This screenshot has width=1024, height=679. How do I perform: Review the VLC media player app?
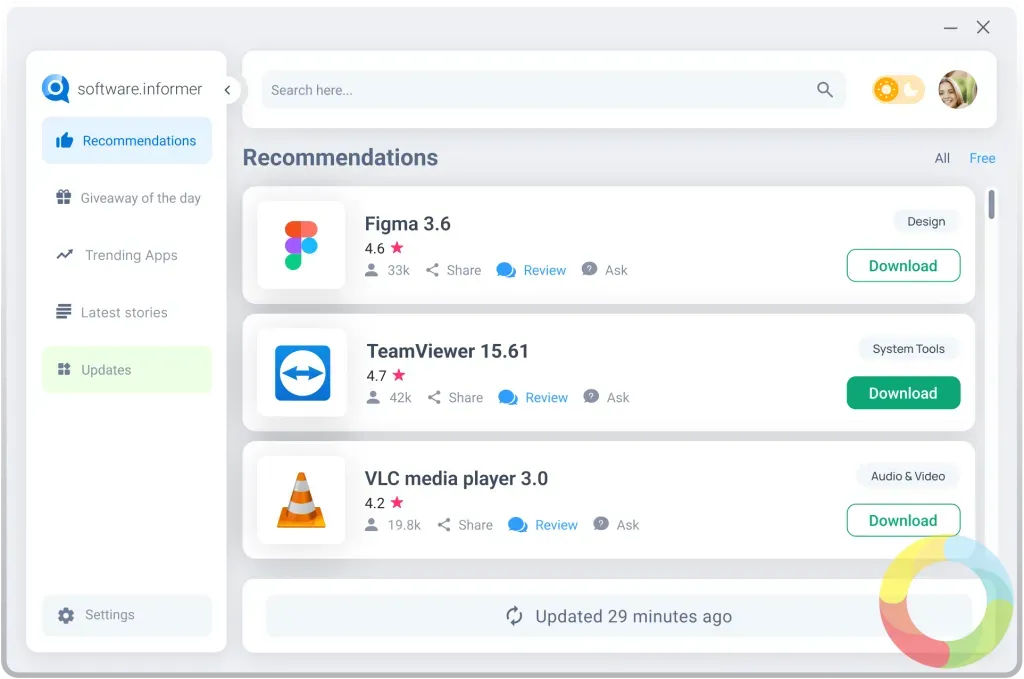pos(543,525)
